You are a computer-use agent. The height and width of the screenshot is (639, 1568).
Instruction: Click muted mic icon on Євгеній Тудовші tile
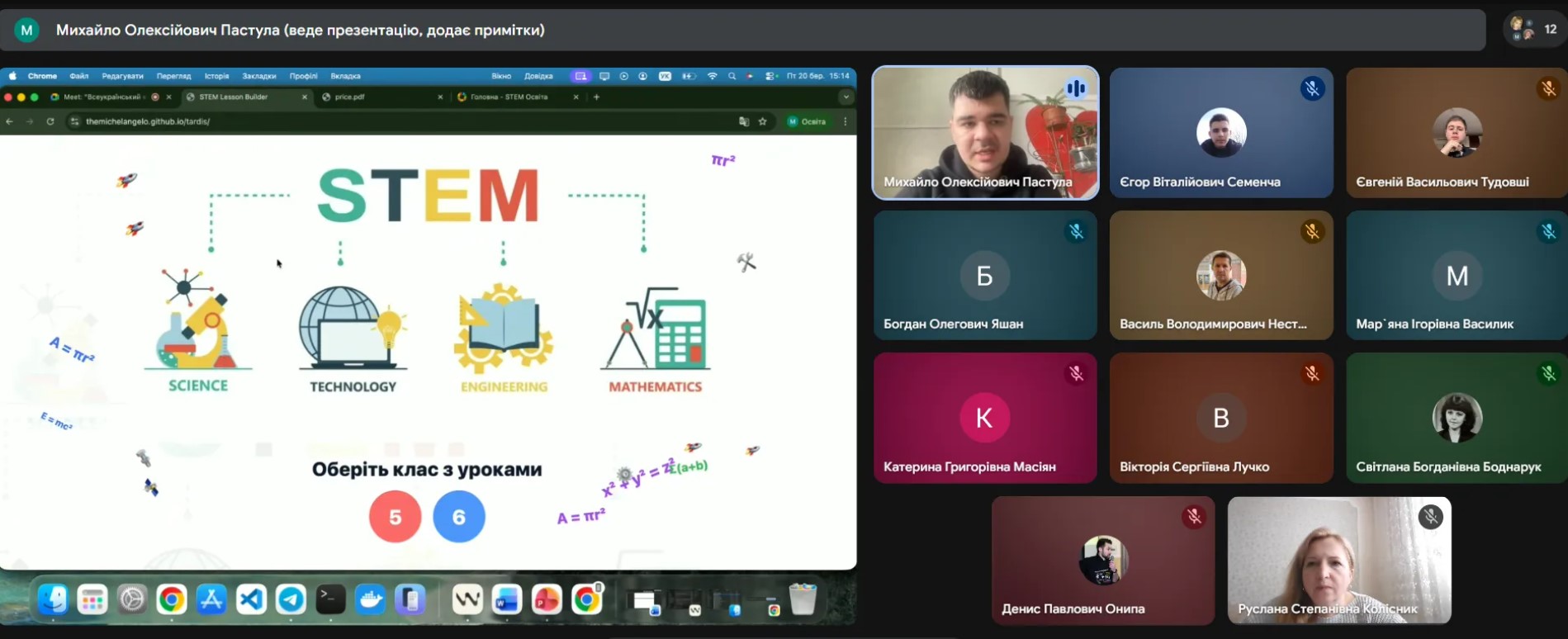tap(1548, 88)
